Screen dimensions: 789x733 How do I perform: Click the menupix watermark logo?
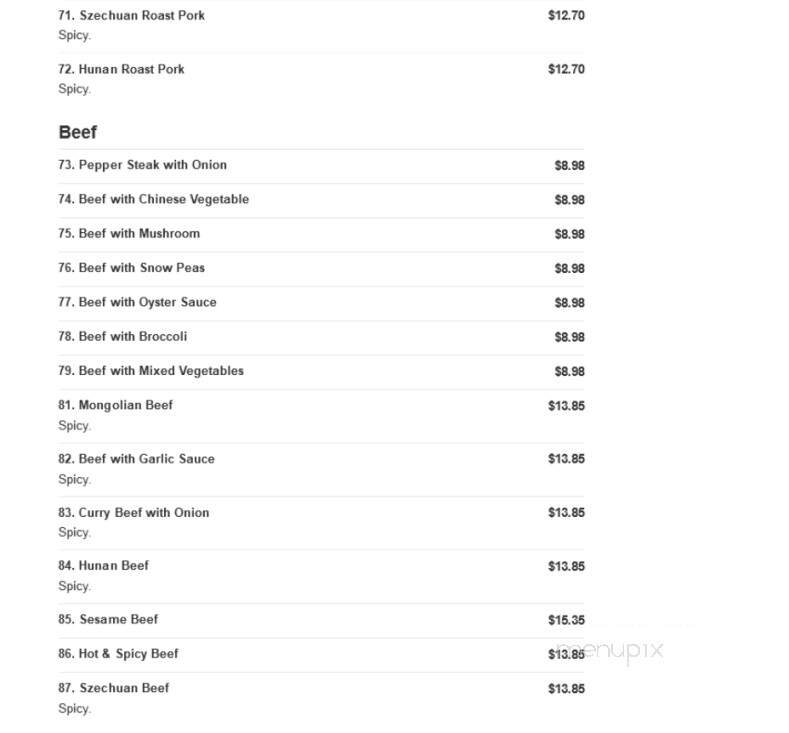(610, 651)
